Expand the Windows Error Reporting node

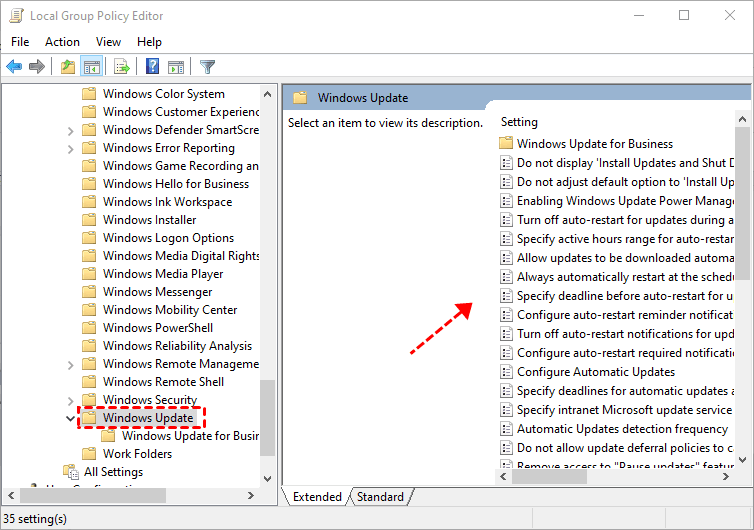pos(71,149)
